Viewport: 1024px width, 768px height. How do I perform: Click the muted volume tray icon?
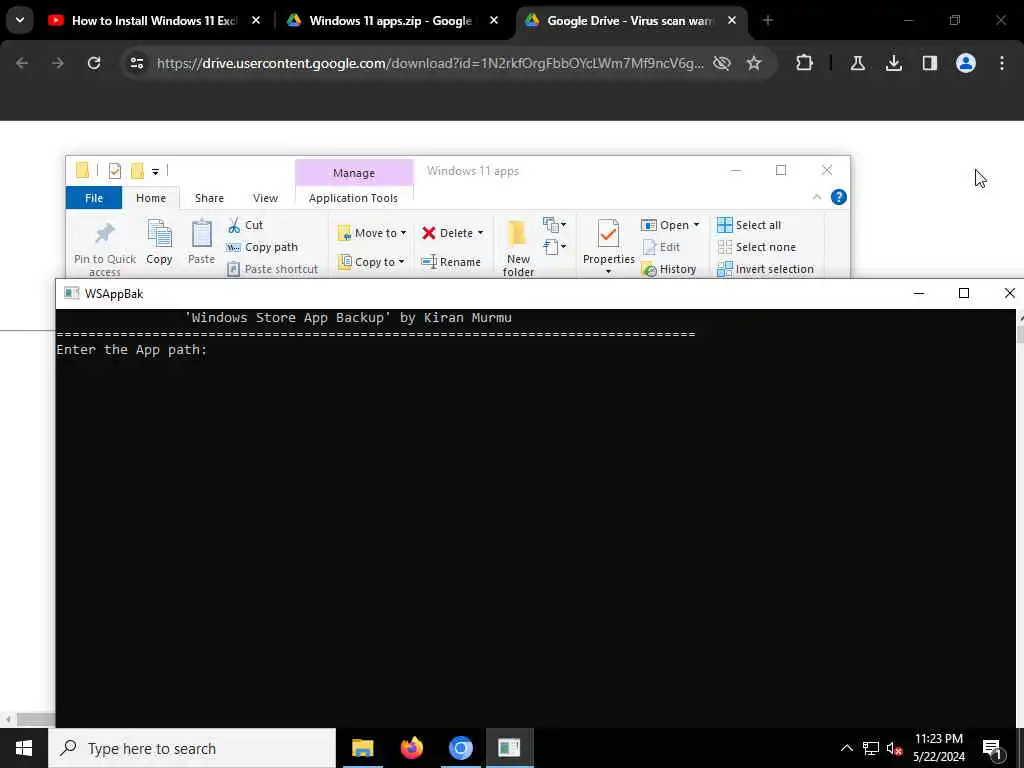tap(894, 748)
